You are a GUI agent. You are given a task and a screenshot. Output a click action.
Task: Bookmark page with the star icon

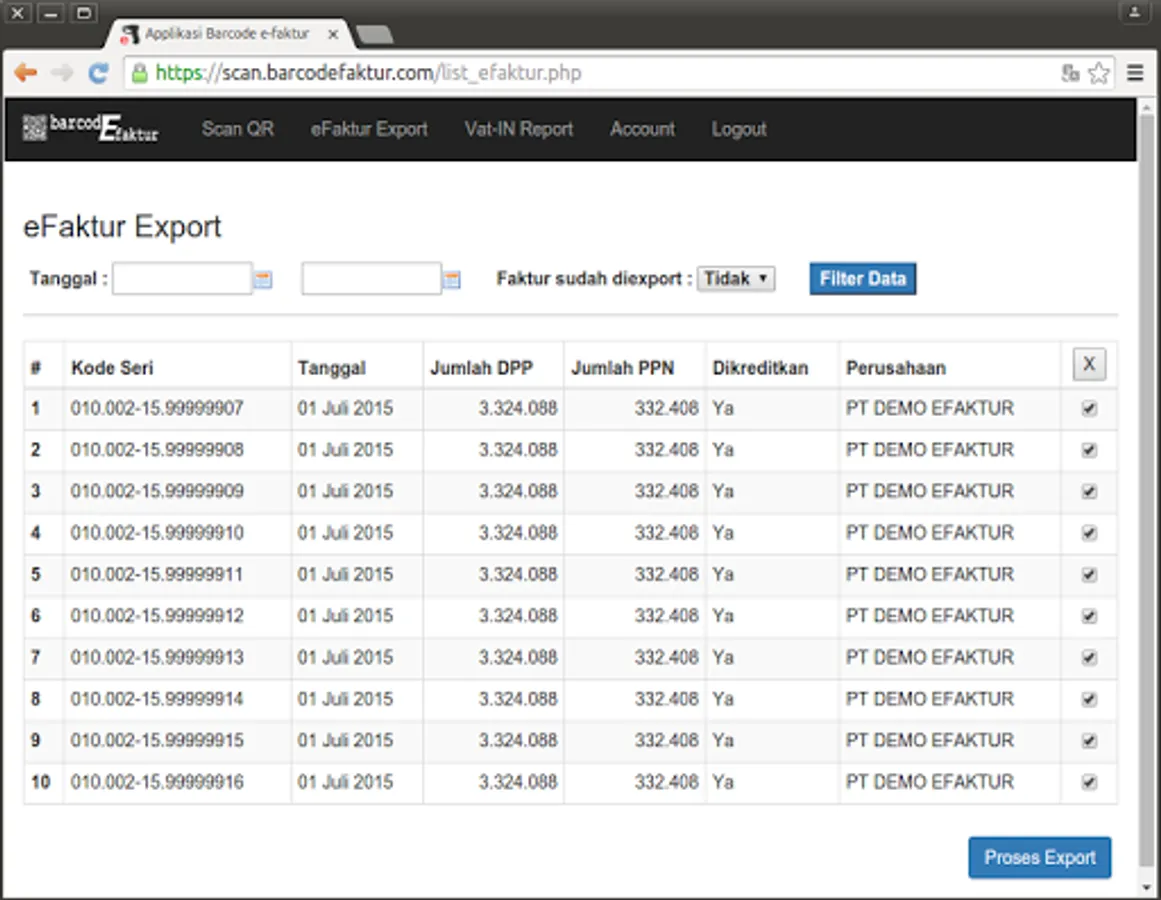pos(1100,73)
